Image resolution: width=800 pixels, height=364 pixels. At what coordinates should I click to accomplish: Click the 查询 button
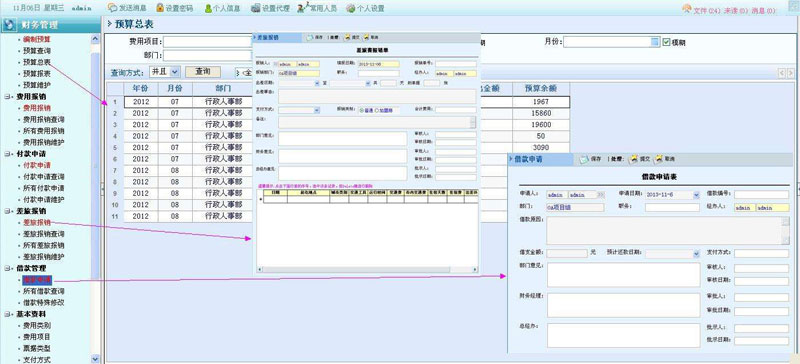(x=203, y=72)
